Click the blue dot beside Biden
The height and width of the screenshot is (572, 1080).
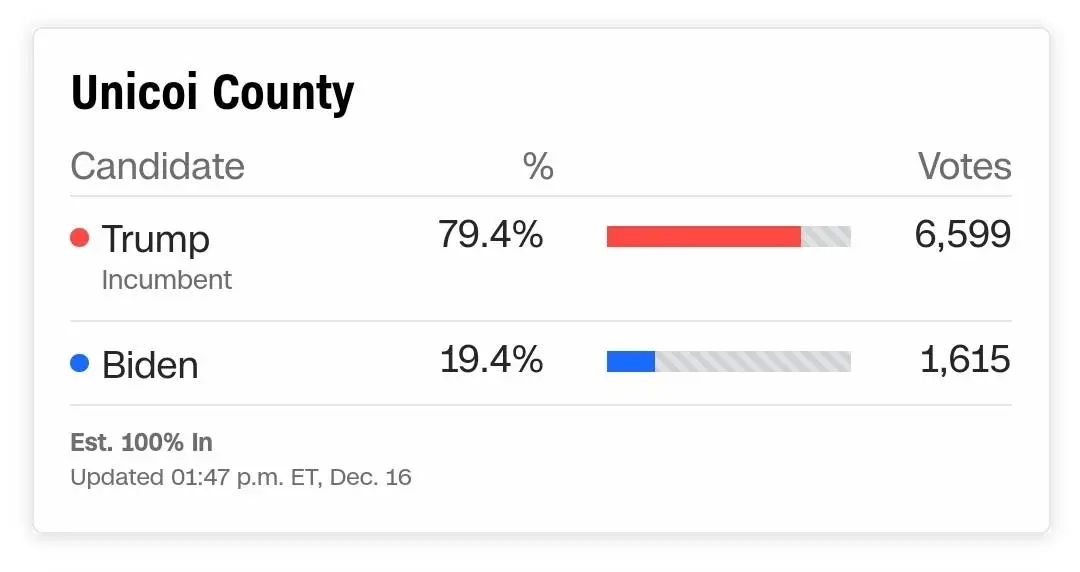point(80,363)
